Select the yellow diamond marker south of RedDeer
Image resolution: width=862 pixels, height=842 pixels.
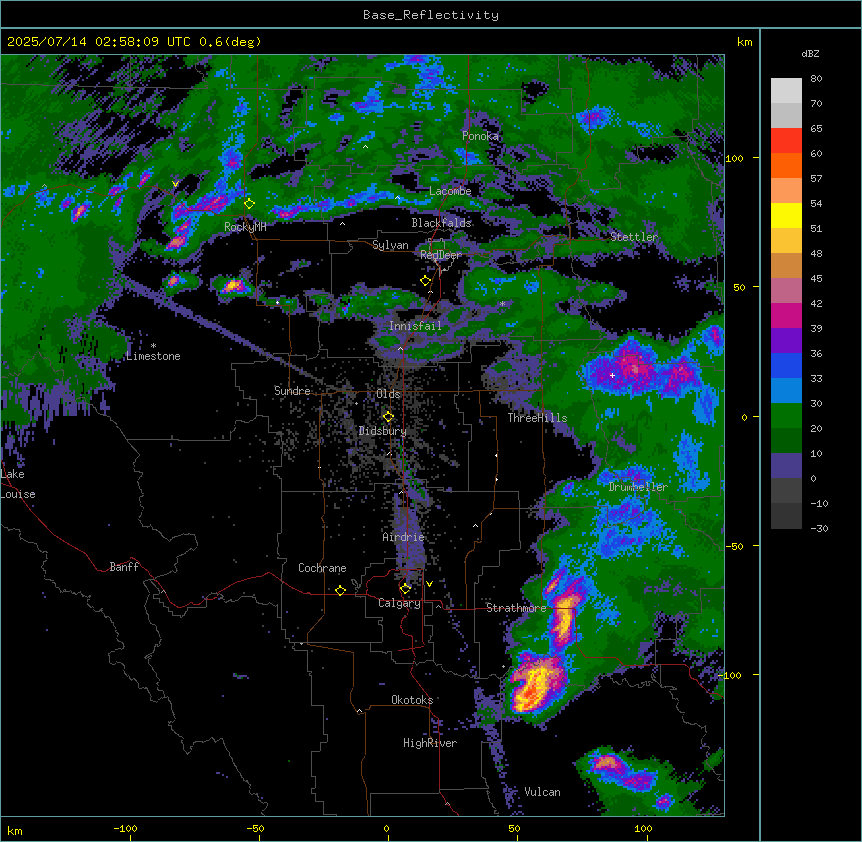click(426, 281)
